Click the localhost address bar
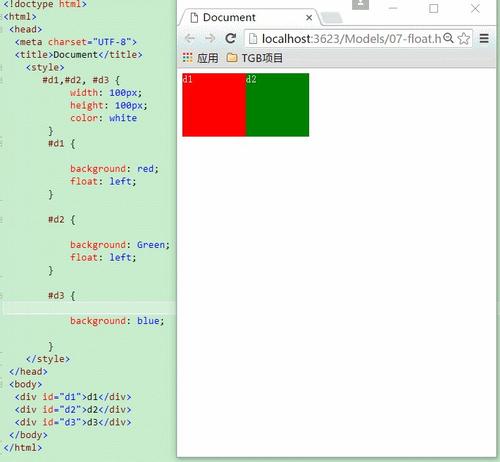 click(352, 39)
